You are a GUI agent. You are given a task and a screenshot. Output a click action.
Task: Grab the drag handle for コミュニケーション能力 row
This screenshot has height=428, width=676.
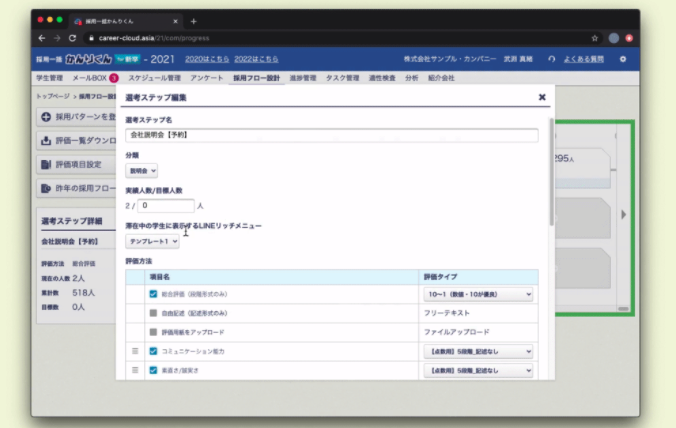134,350
